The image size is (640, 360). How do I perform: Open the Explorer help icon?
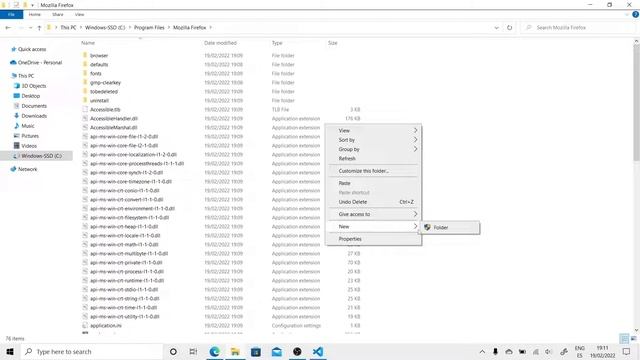tap(635, 14)
